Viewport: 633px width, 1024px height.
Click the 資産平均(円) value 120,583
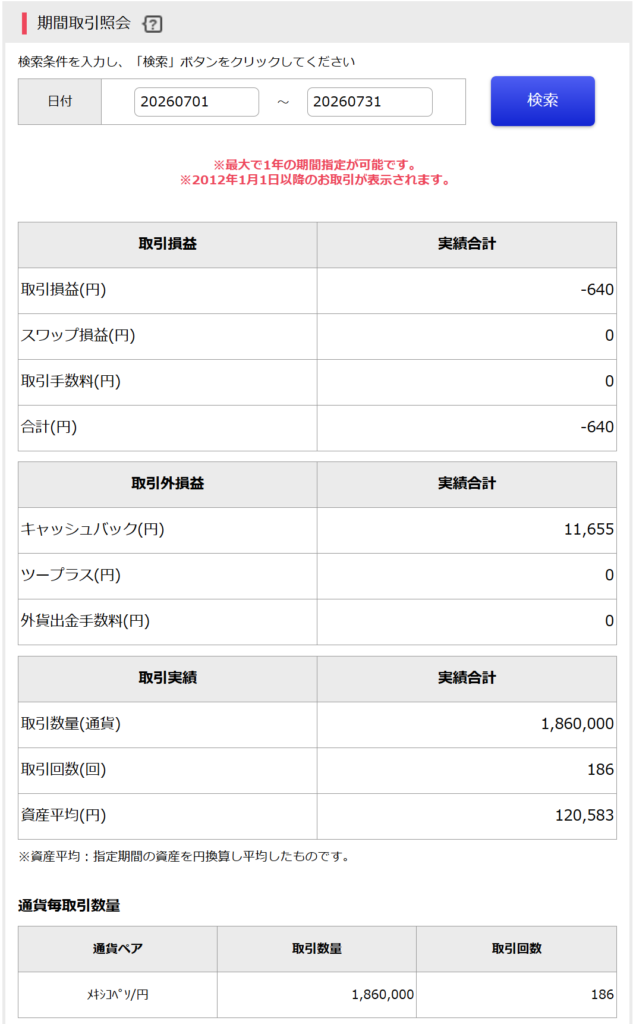click(x=584, y=816)
